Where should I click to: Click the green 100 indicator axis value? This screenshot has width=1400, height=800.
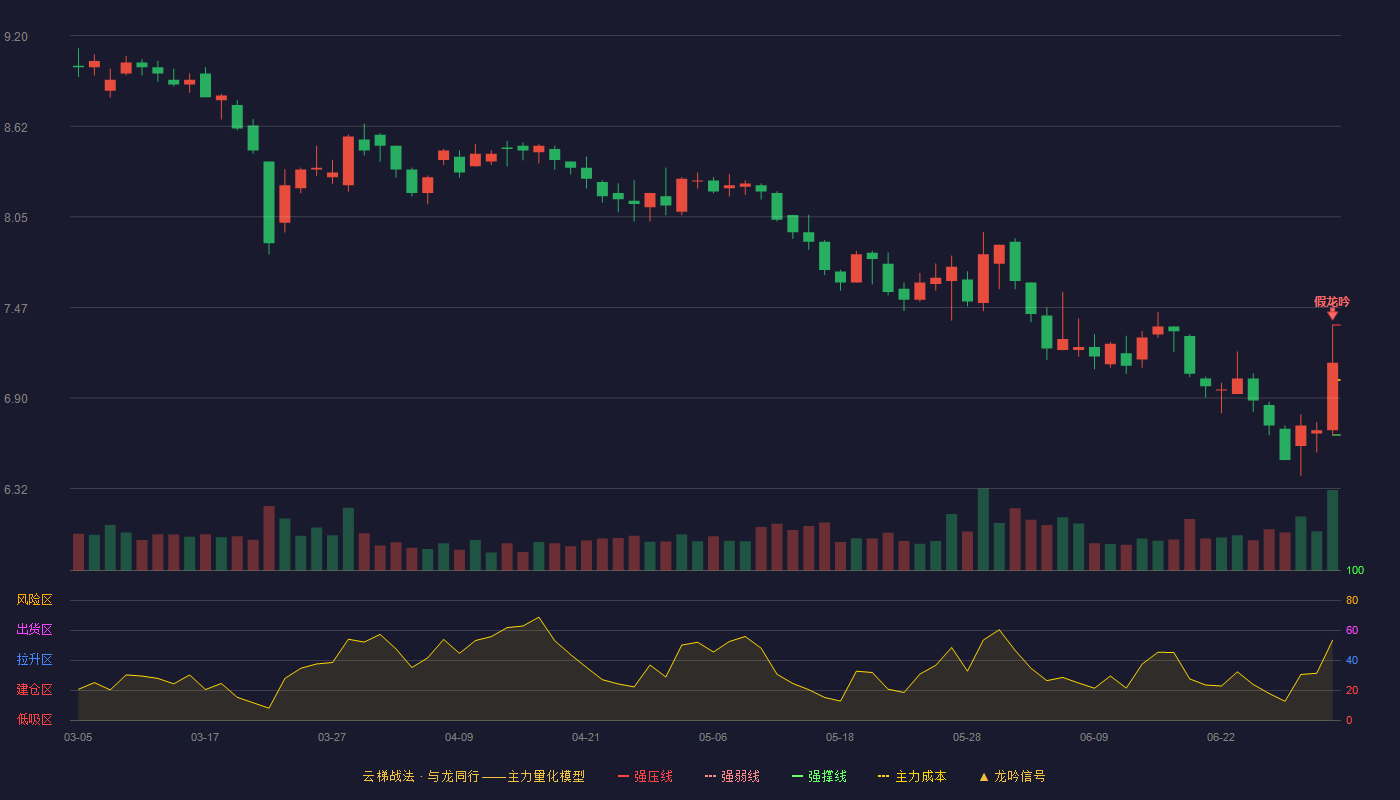click(1355, 571)
